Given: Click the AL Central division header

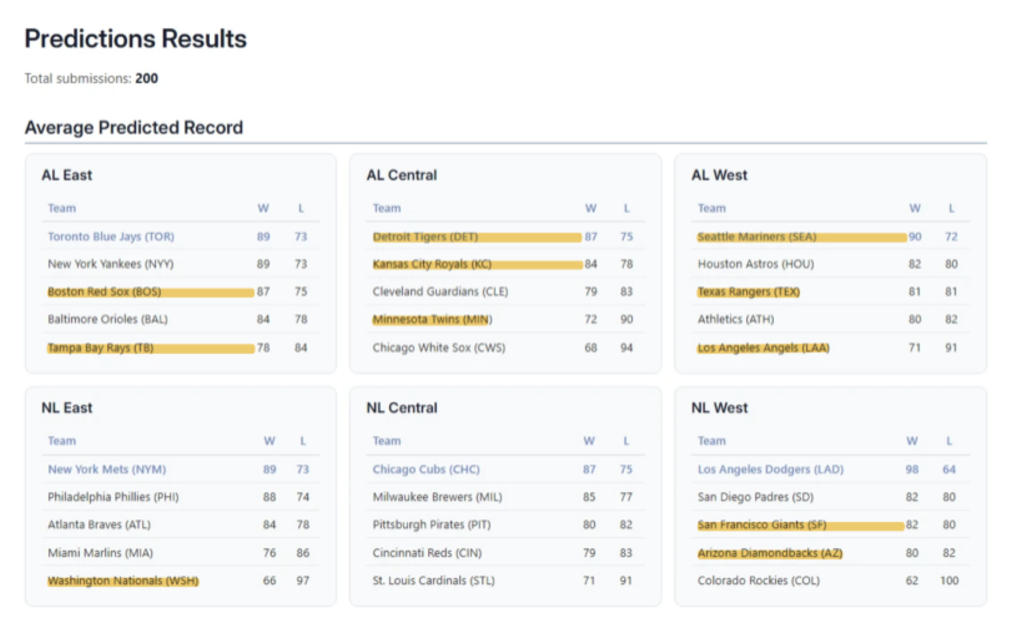Looking at the screenshot, I should click(401, 174).
